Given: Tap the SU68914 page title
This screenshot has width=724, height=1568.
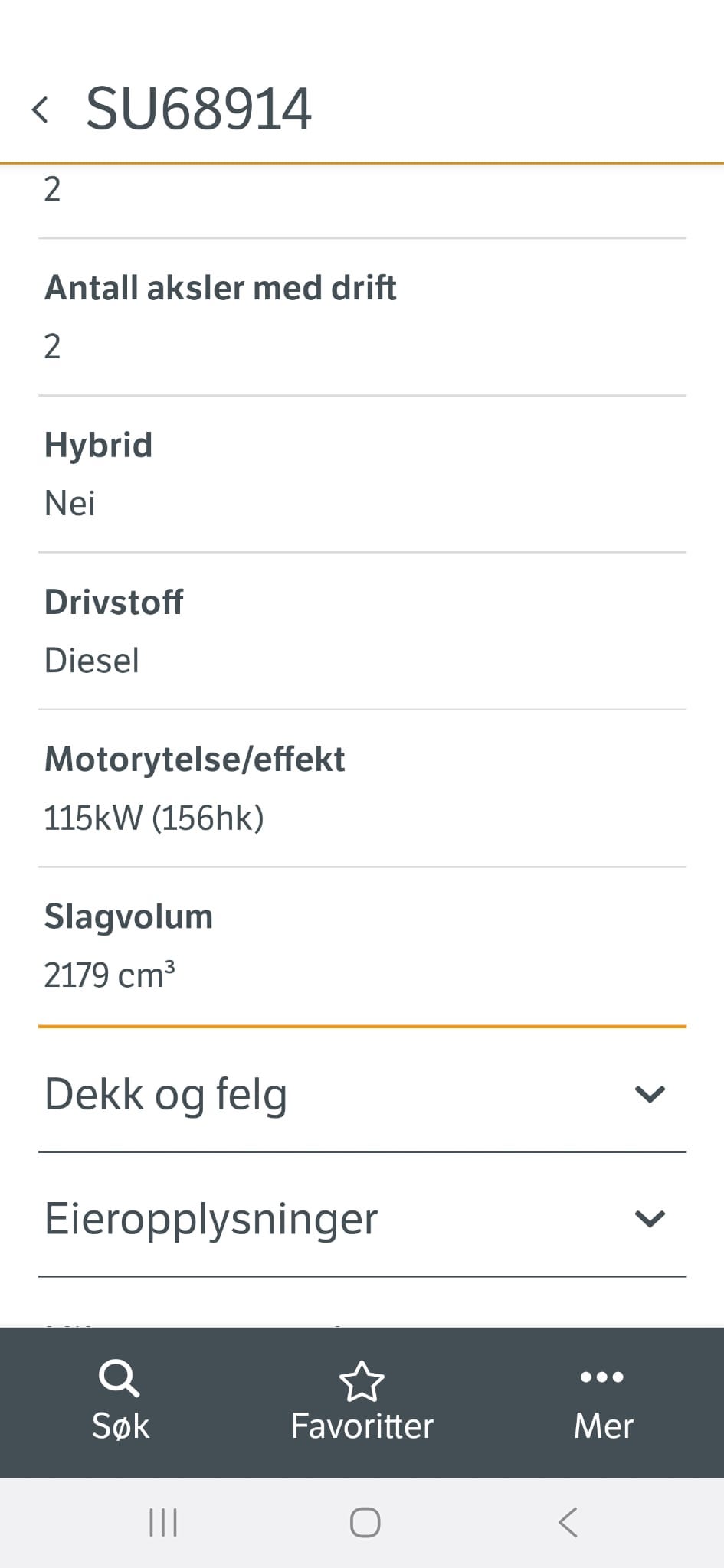Looking at the screenshot, I should point(198,109).
